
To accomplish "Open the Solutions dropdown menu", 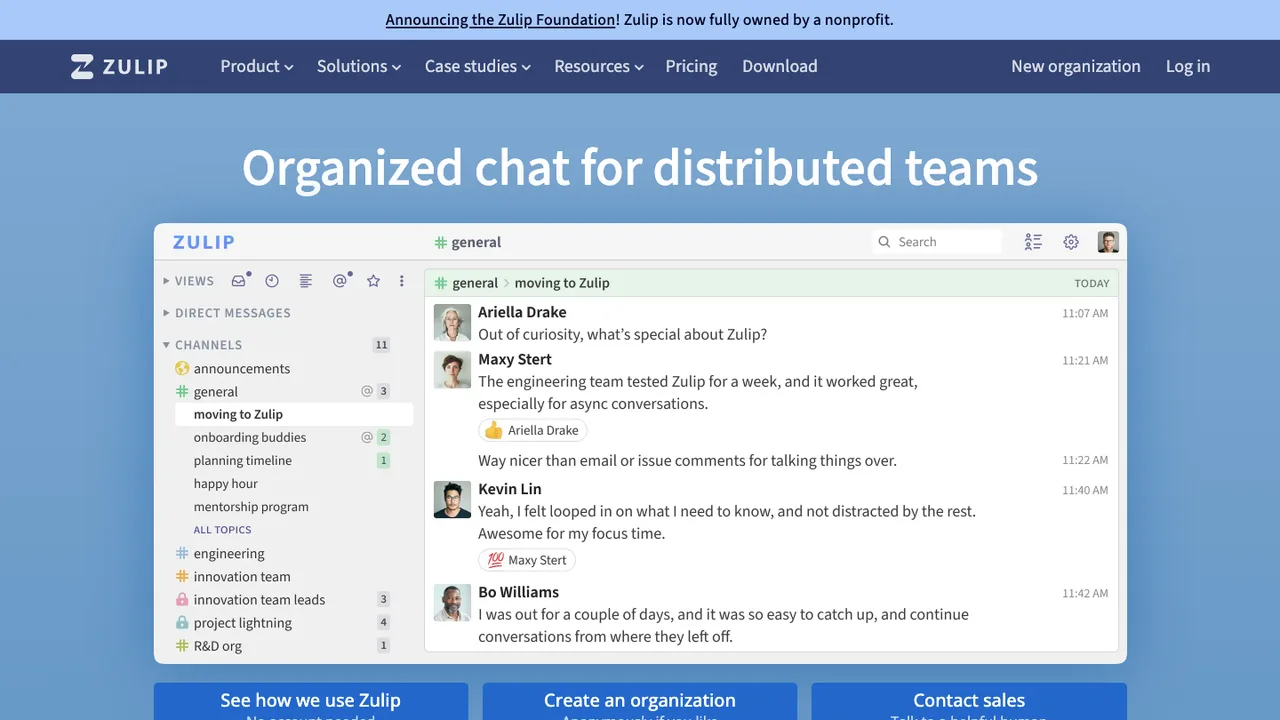I will click(359, 66).
